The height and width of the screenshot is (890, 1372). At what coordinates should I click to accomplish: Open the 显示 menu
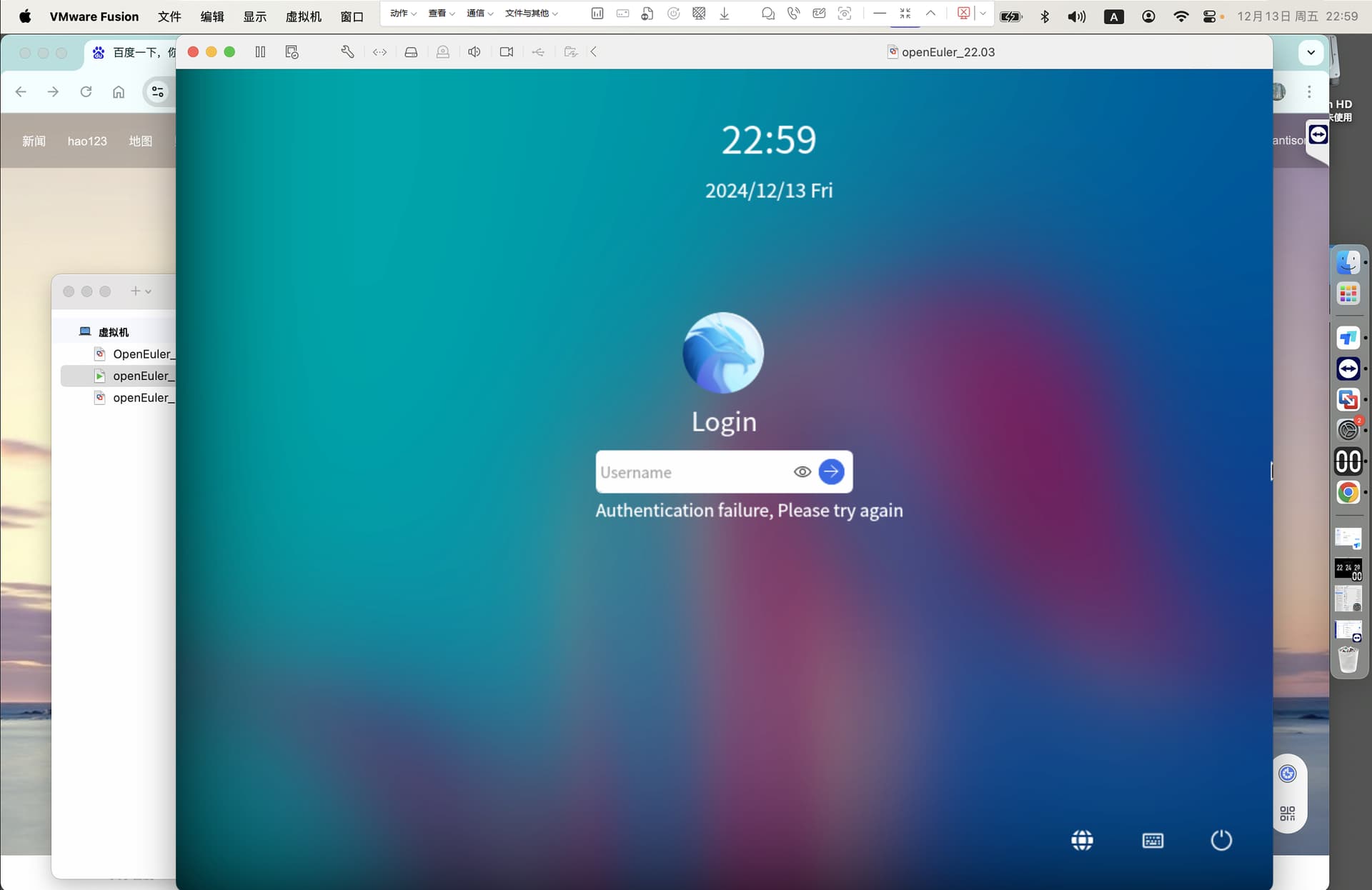point(254,16)
